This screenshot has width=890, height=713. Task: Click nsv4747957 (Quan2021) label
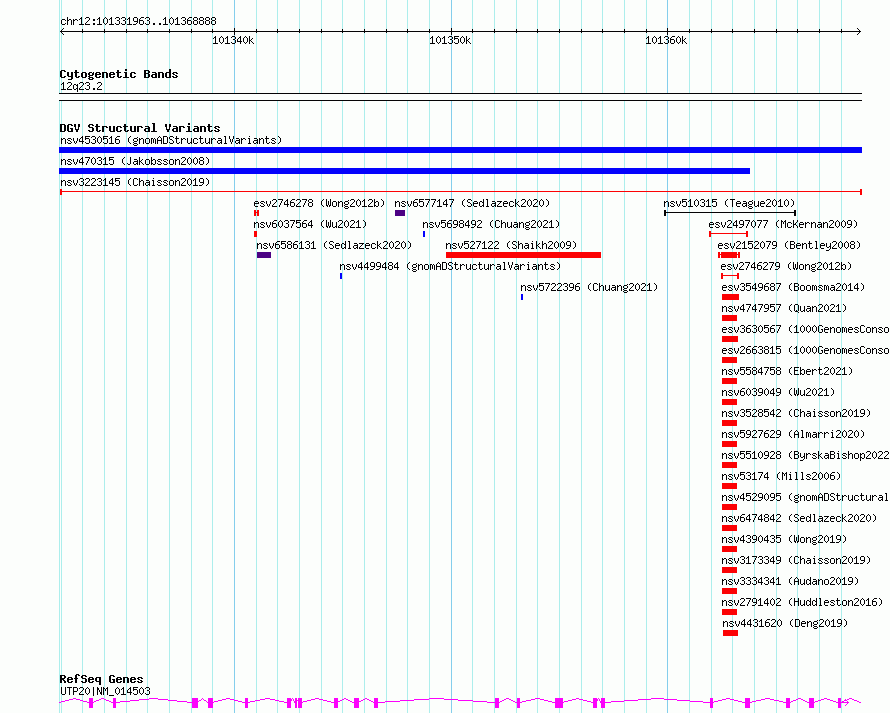[x=784, y=308]
